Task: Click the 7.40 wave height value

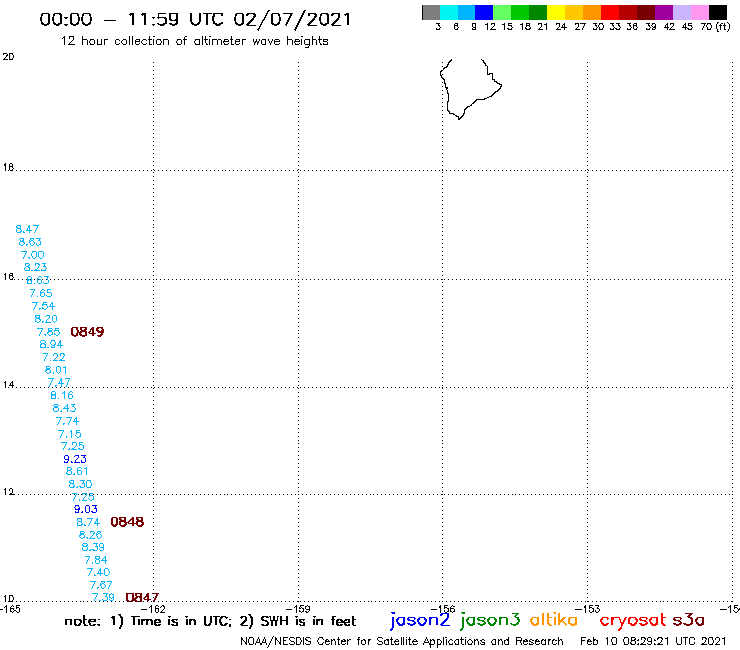Action: tap(98, 572)
